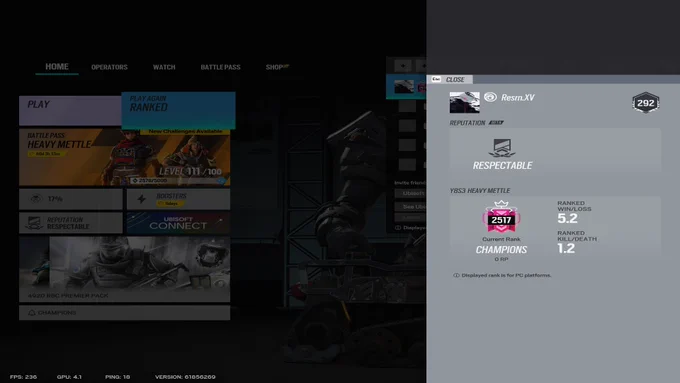Screen dimensions: 680x383
Task: Click the level 292 badge
Action: (645, 103)
